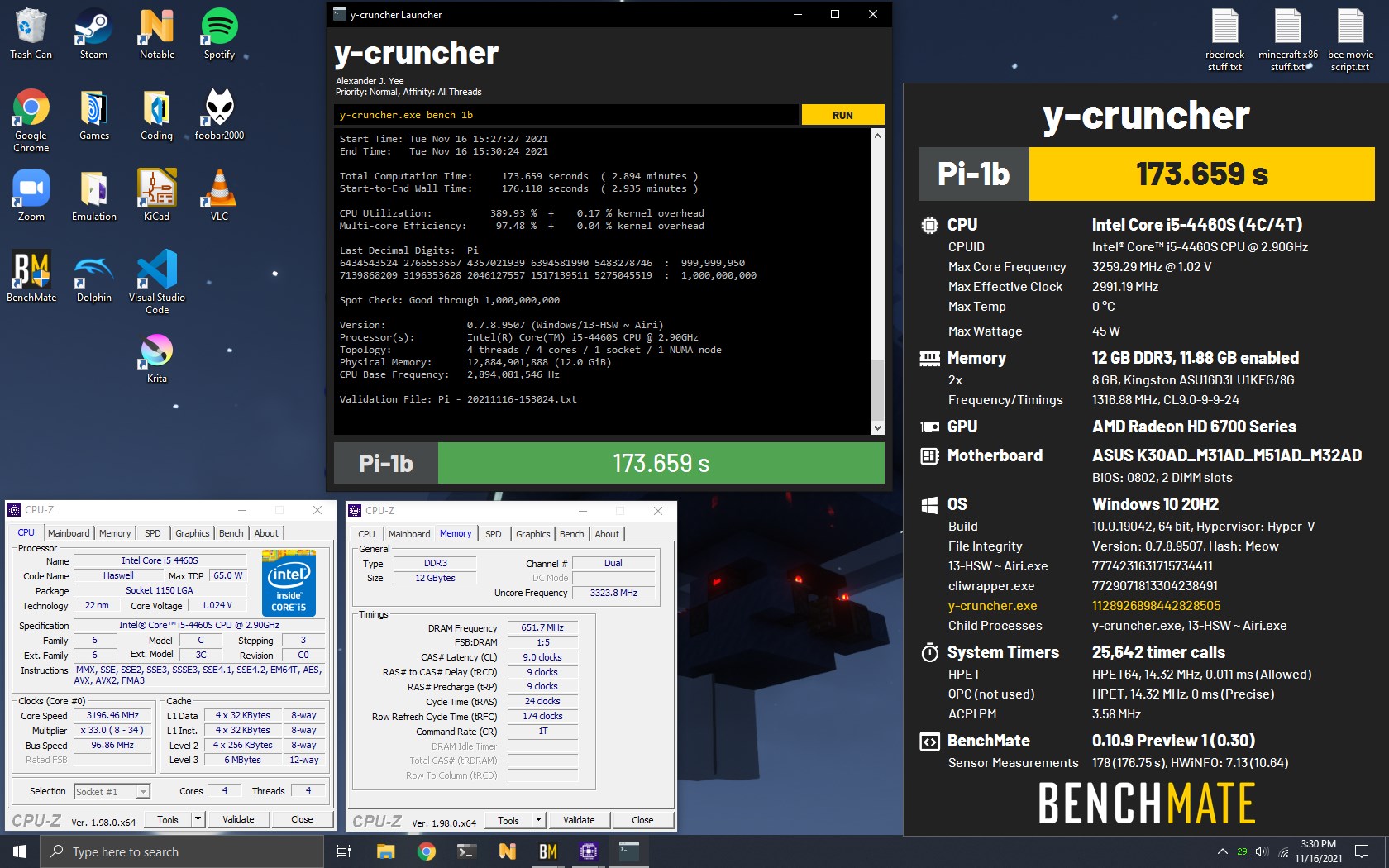This screenshot has height=868, width=1389.
Task: Open rbedrock stuff.txt file
Action: (x=1224, y=40)
